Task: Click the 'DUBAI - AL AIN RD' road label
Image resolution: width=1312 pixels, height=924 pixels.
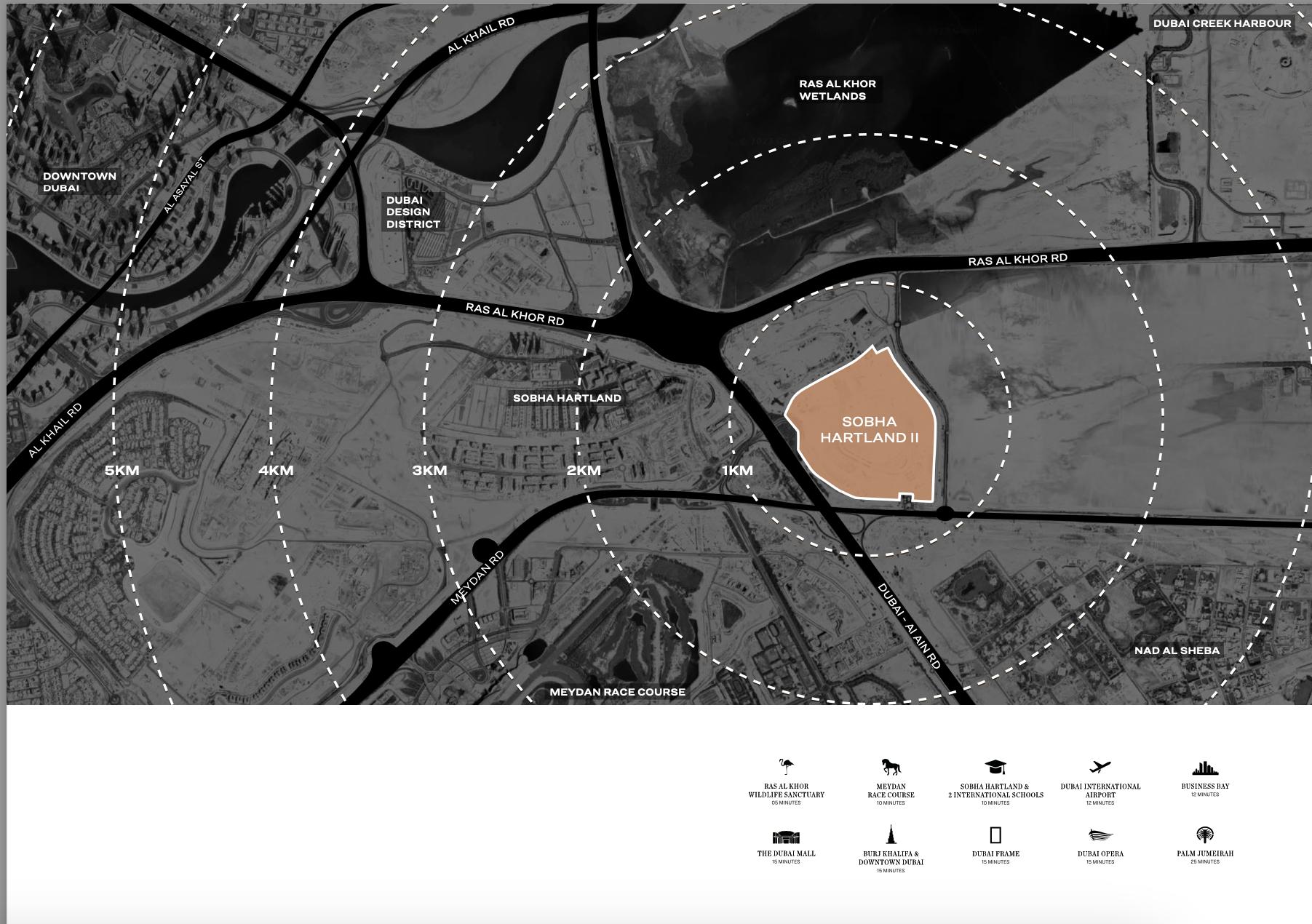Action: 909,626
